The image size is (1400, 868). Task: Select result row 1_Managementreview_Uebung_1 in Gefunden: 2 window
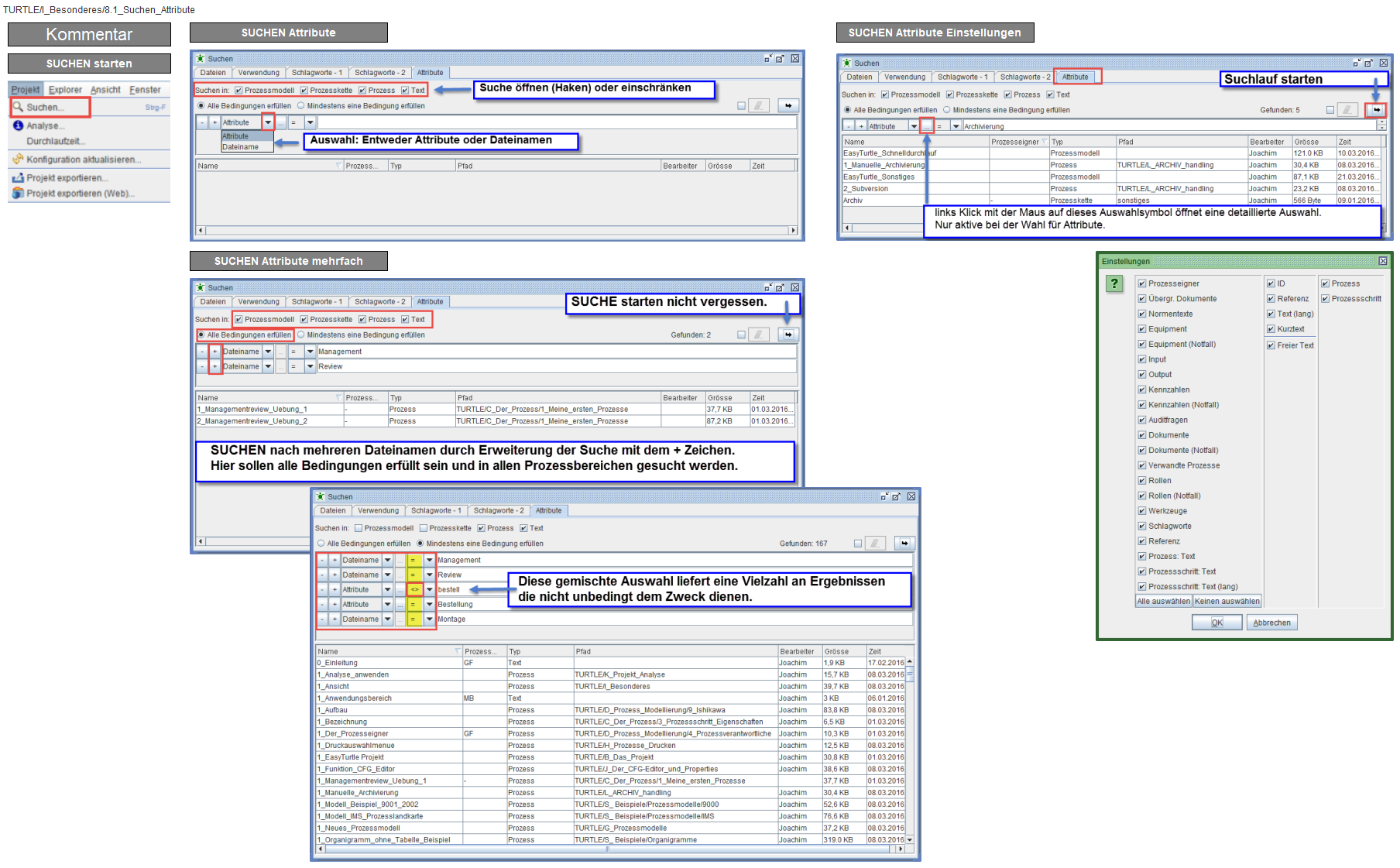point(495,410)
